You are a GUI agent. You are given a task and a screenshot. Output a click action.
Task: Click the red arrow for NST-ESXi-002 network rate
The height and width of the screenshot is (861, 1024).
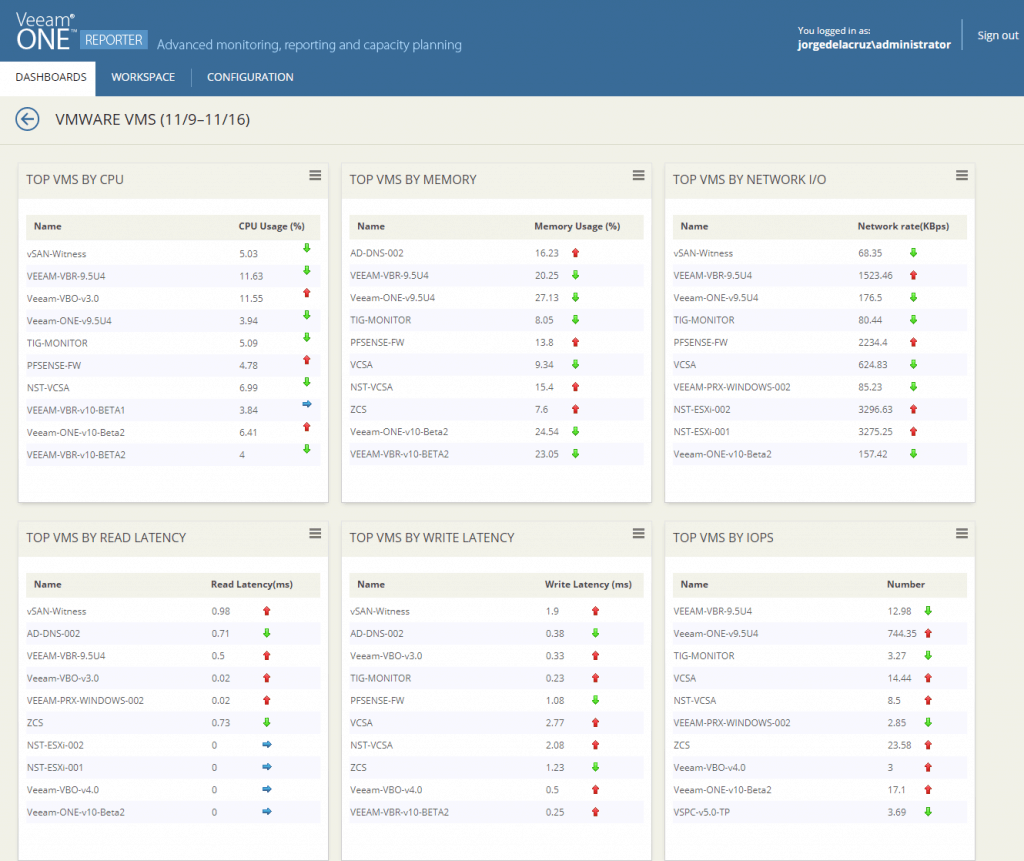point(913,409)
